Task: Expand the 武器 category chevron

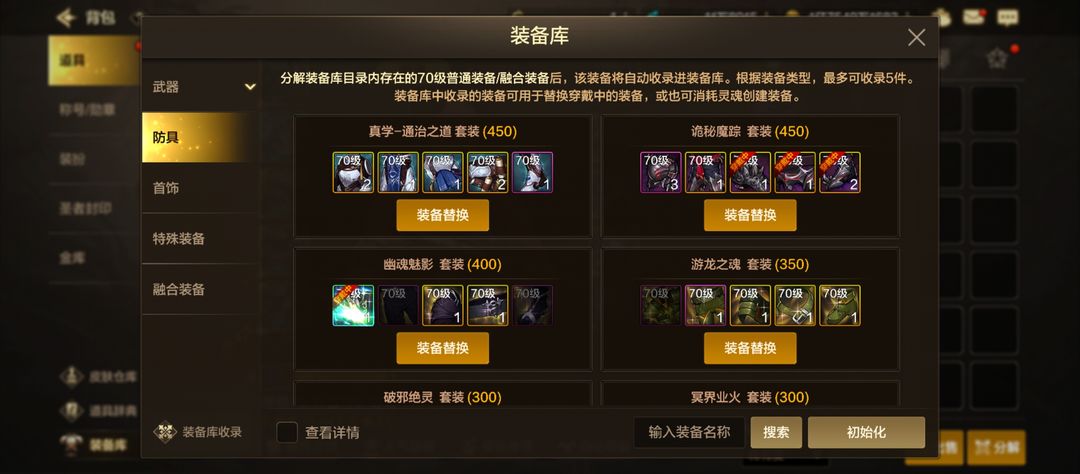Action: click(x=250, y=87)
